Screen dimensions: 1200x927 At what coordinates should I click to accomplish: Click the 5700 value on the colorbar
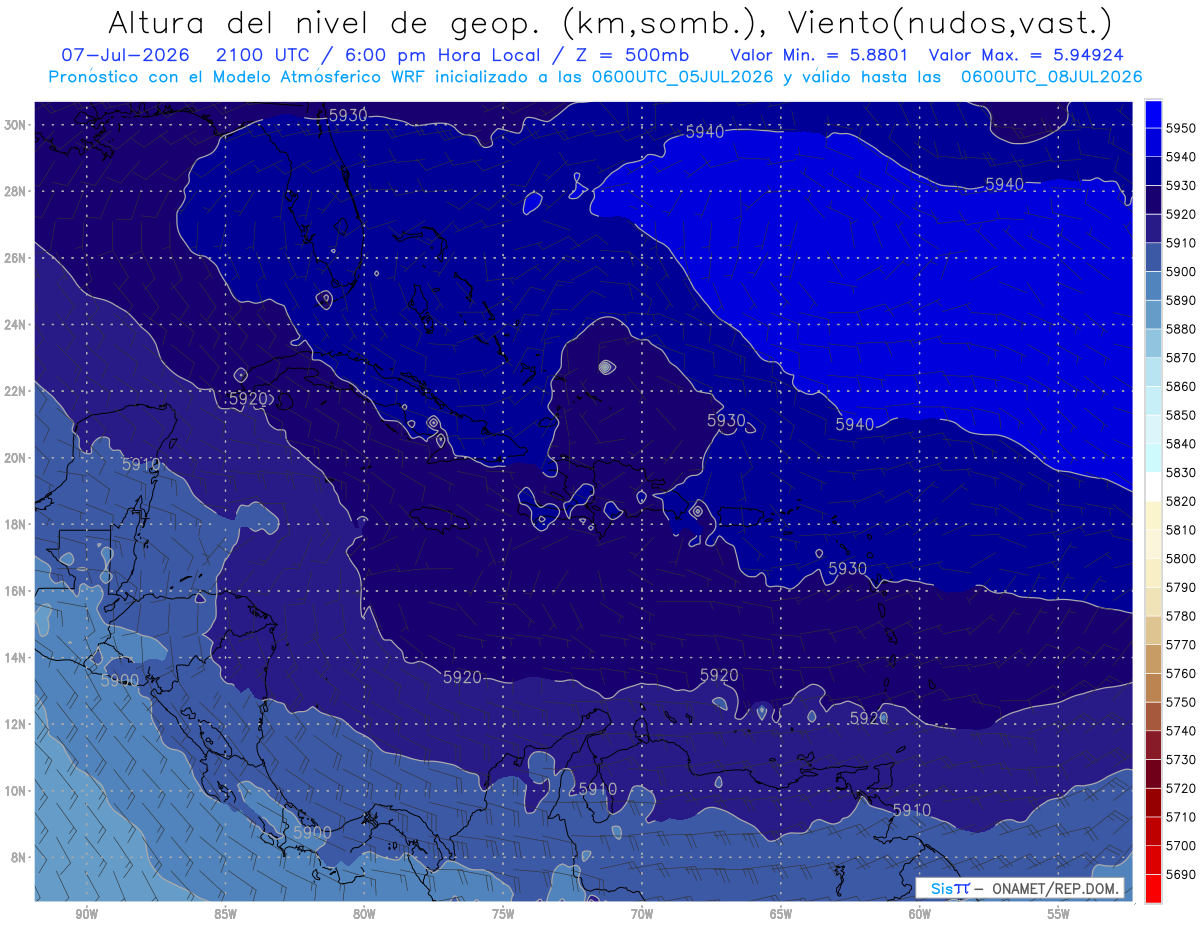pyautogui.click(x=1181, y=845)
